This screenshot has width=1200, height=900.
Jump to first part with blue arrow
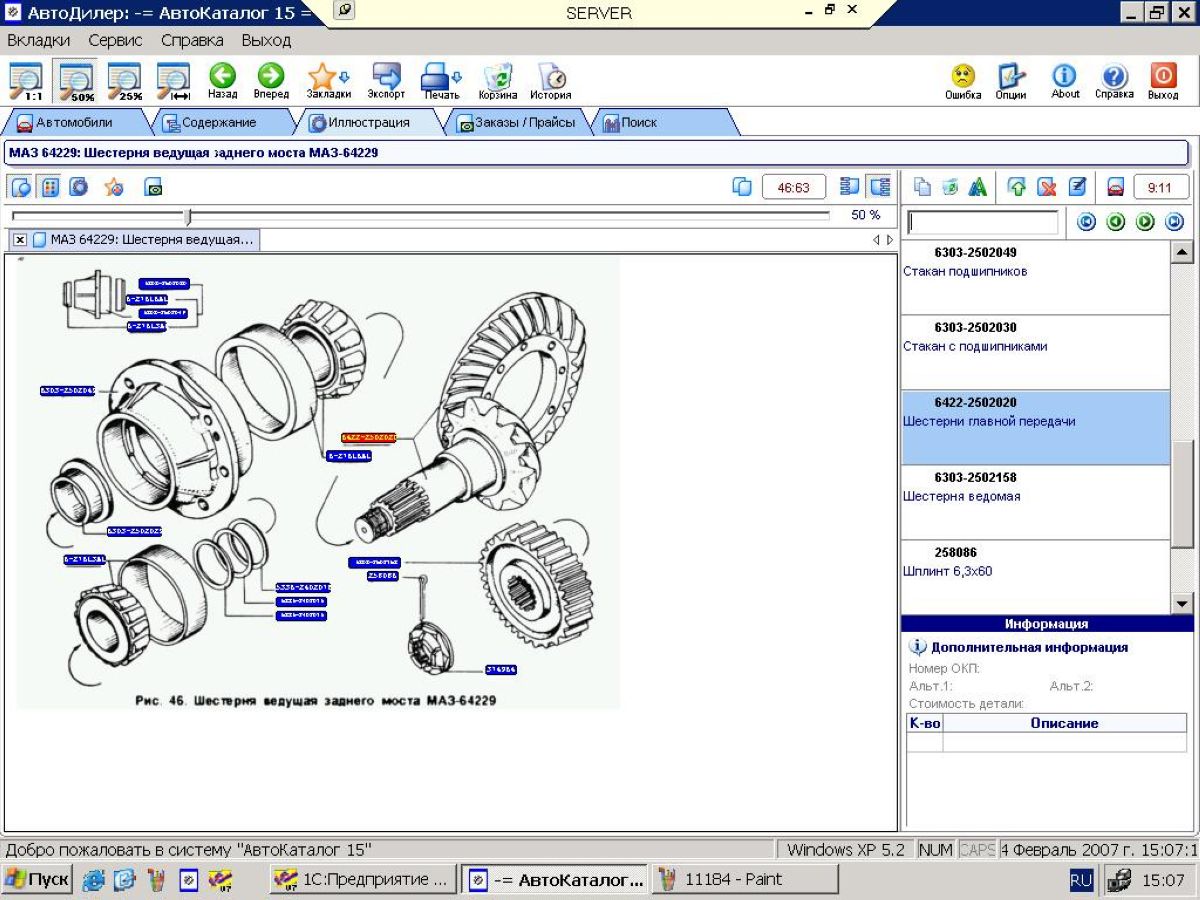pyautogui.click(x=1087, y=222)
